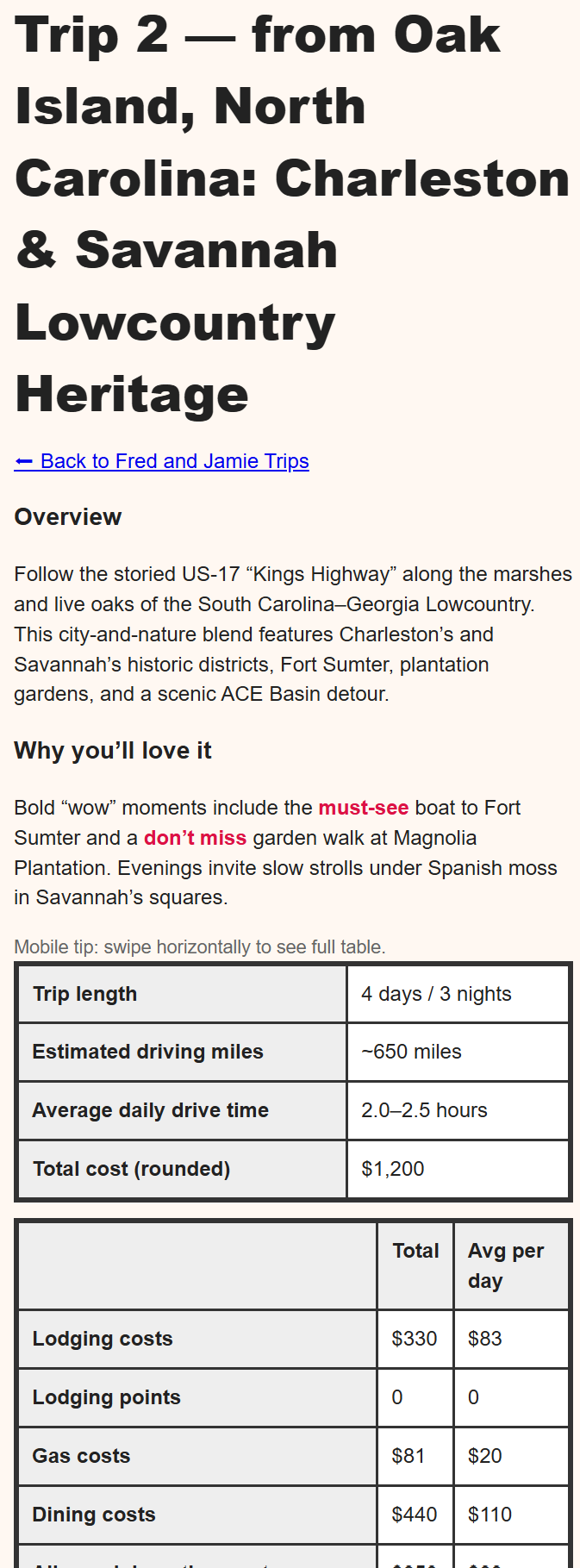The width and height of the screenshot is (580, 1568).
Task: Click the $440 dining costs value
Action: (414, 1515)
